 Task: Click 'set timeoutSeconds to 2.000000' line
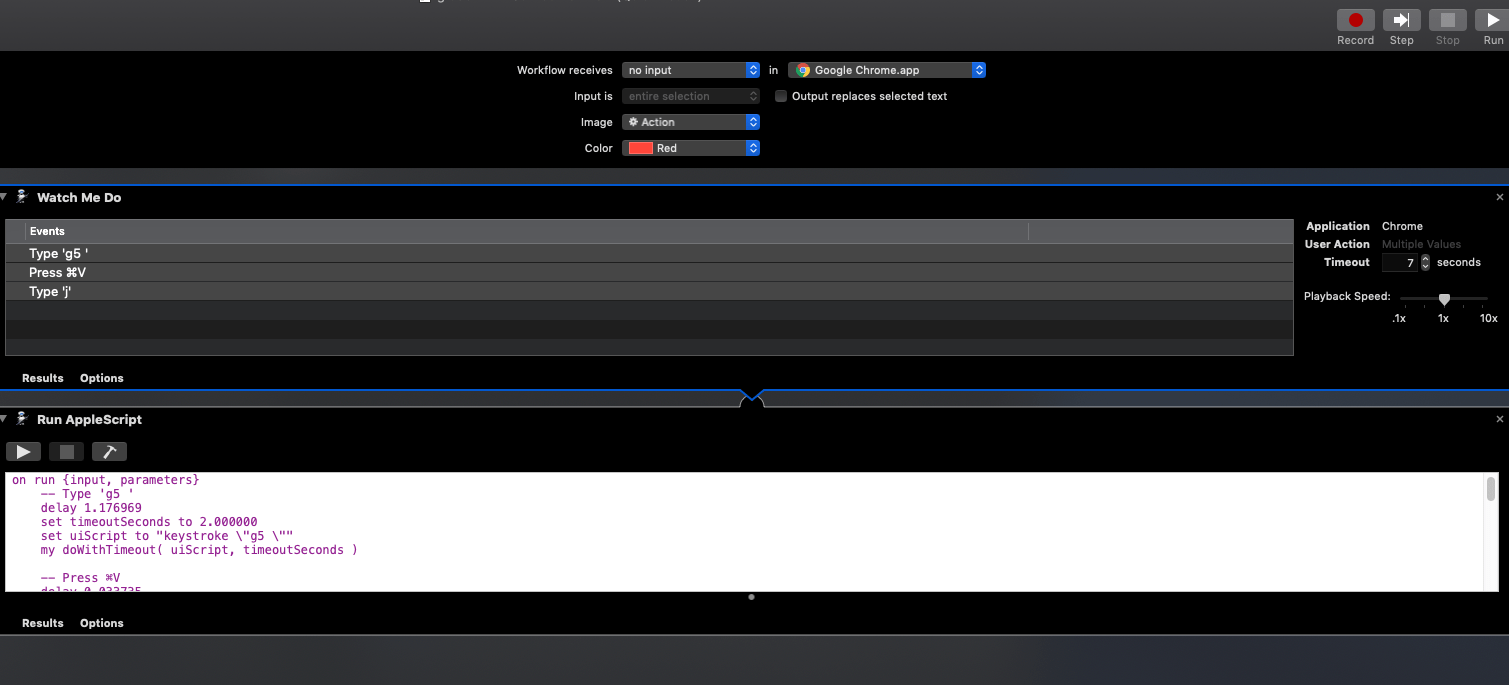click(x=149, y=522)
